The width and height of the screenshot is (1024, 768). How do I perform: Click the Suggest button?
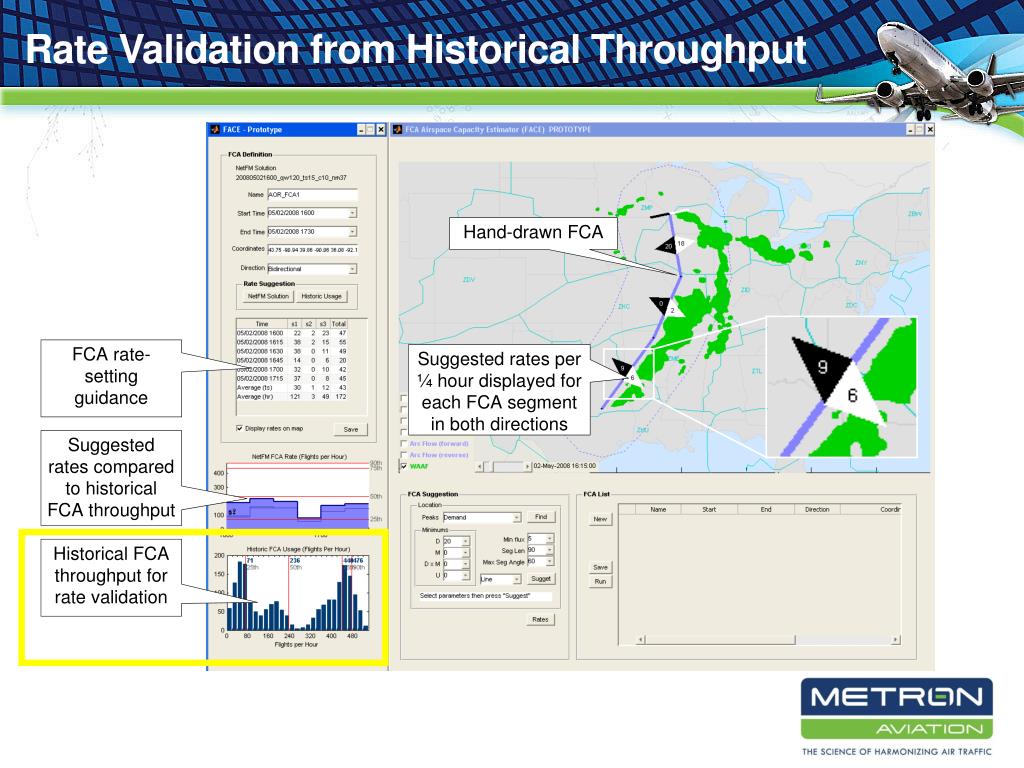541,579
